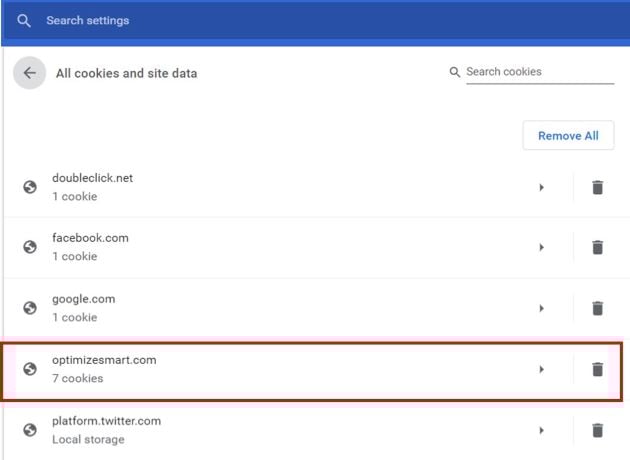Expand facebook.com cookie details arrow

coord(541,247)
